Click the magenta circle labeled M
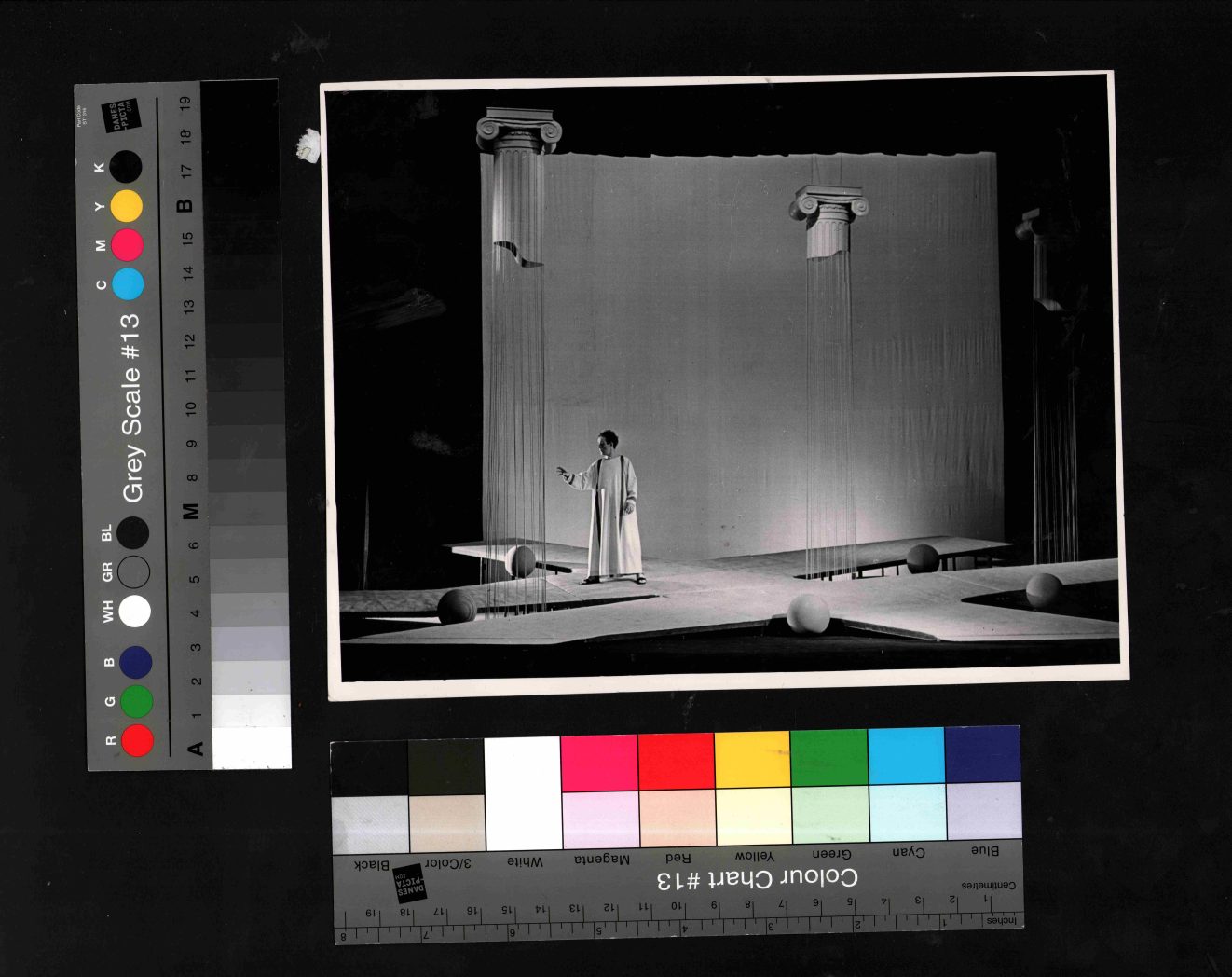Viewport: 1232px width, 977px height. [x=128, y=245]
